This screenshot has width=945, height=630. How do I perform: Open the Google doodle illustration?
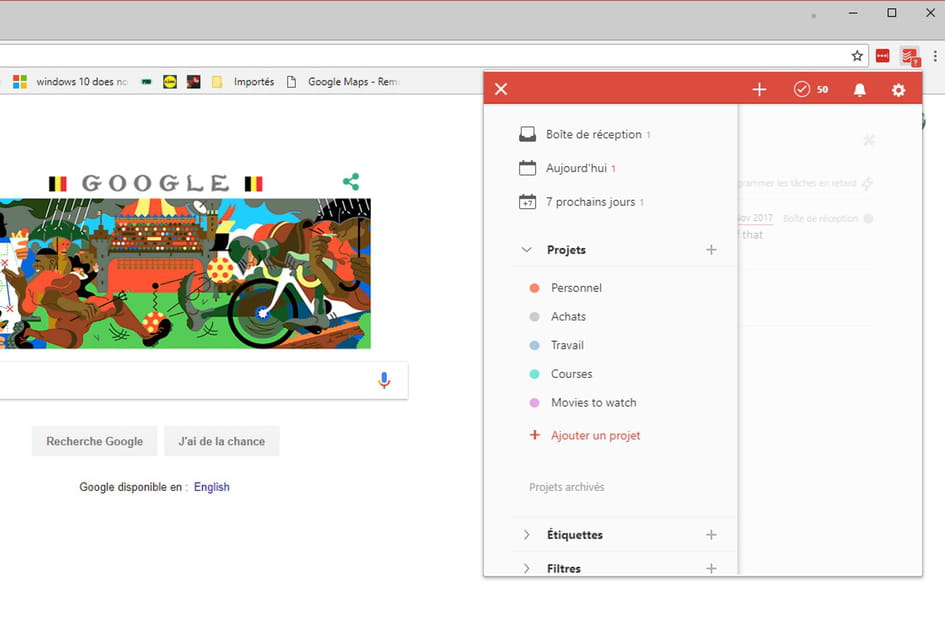tap(185, 273)
